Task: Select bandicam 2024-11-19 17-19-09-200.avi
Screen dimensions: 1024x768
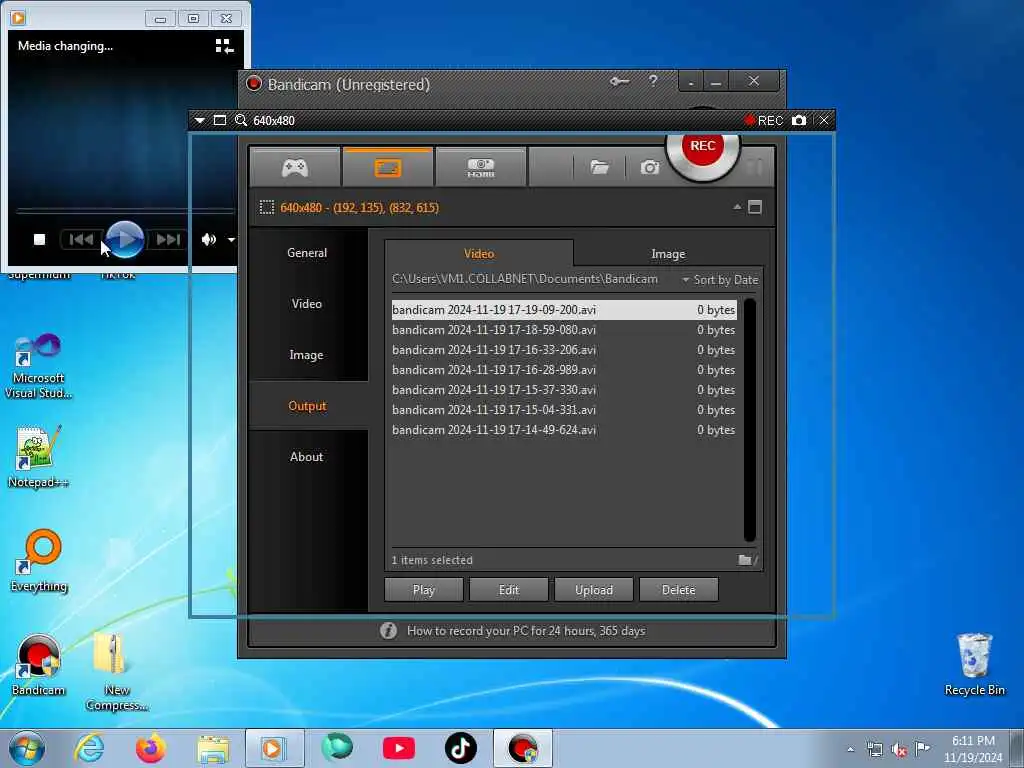Action: coord(564,310)
